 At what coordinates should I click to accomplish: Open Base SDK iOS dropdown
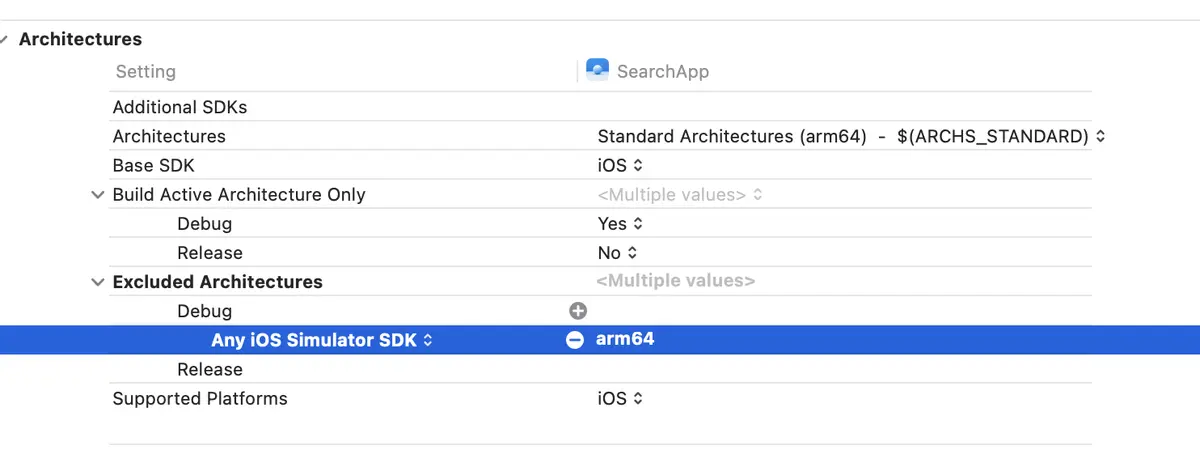pyautogui.click(x=620, y=165)
